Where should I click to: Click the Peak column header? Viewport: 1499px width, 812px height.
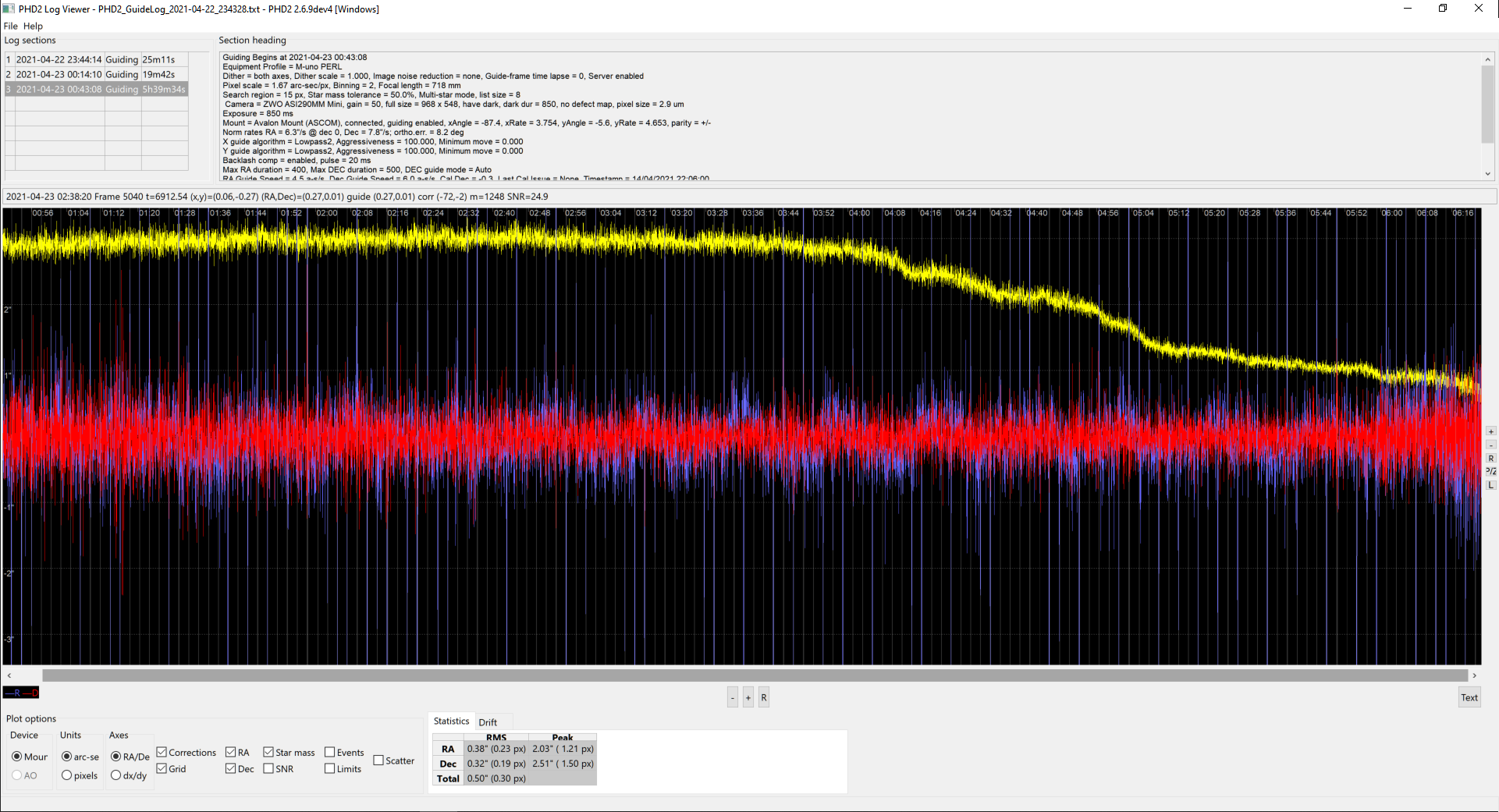click(x=563, y=737)
